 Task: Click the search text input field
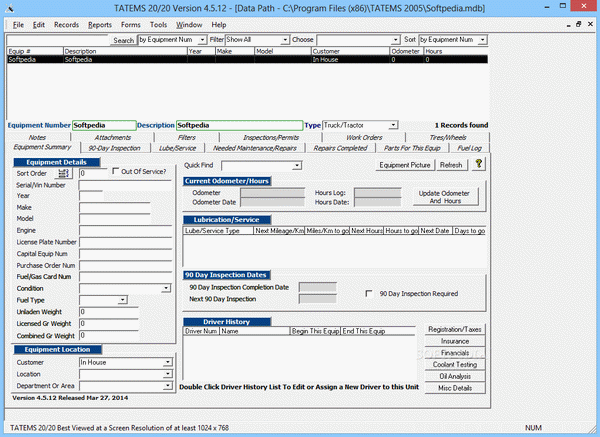(58, 40)
